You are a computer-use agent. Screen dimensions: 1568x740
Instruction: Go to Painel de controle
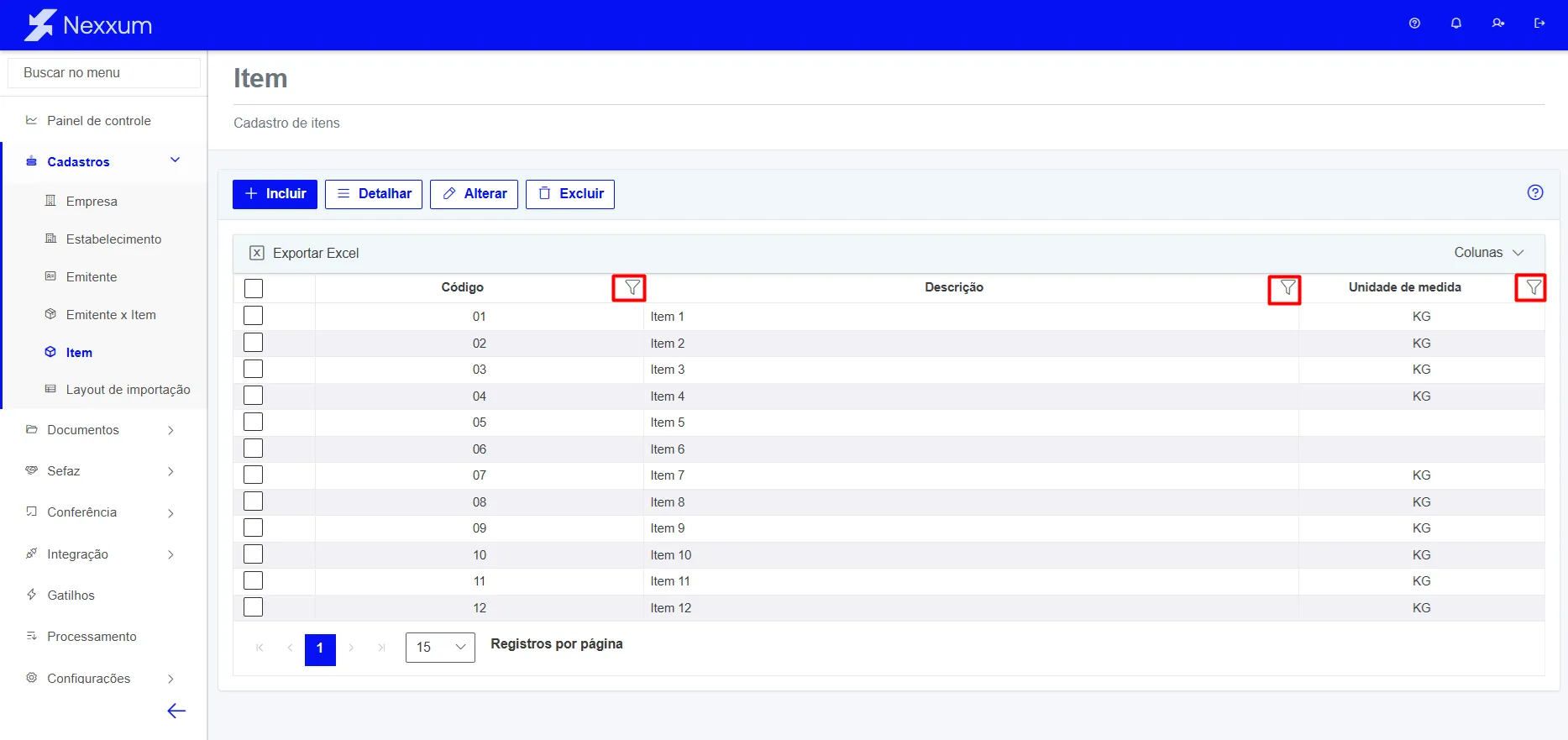click(99, 121)
